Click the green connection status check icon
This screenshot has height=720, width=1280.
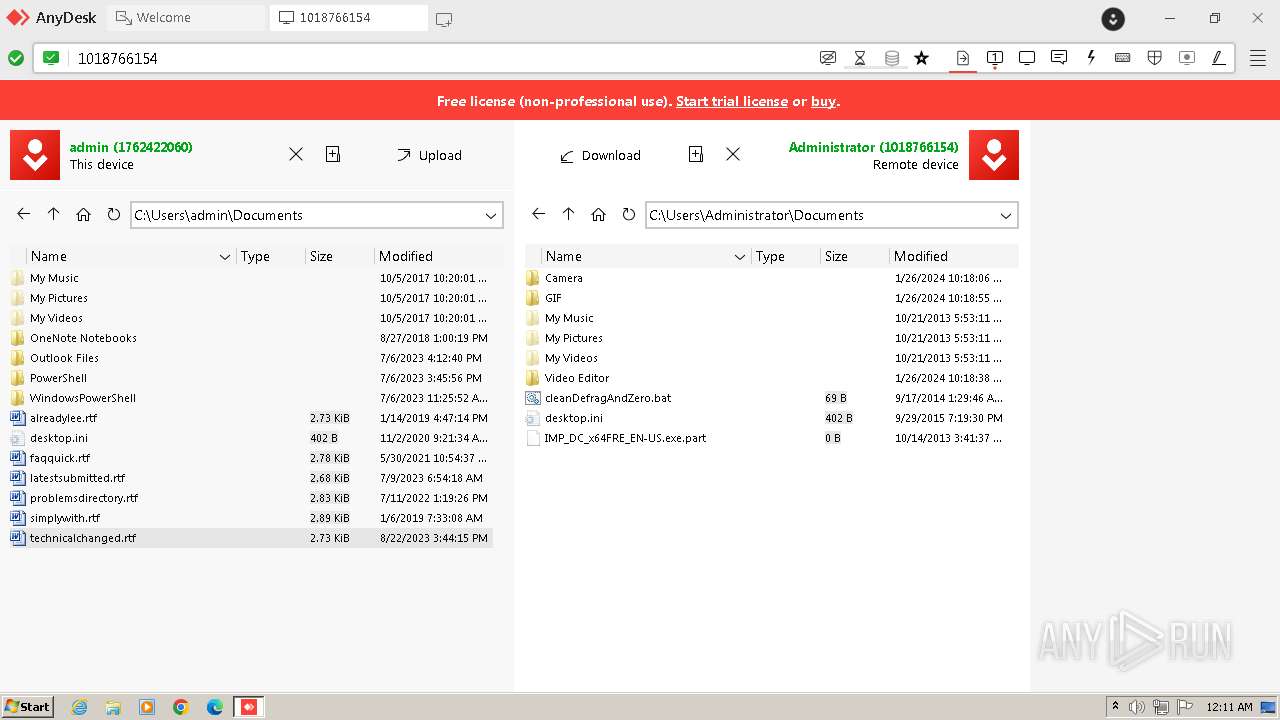pyautogui.click(x=16, y=58)
